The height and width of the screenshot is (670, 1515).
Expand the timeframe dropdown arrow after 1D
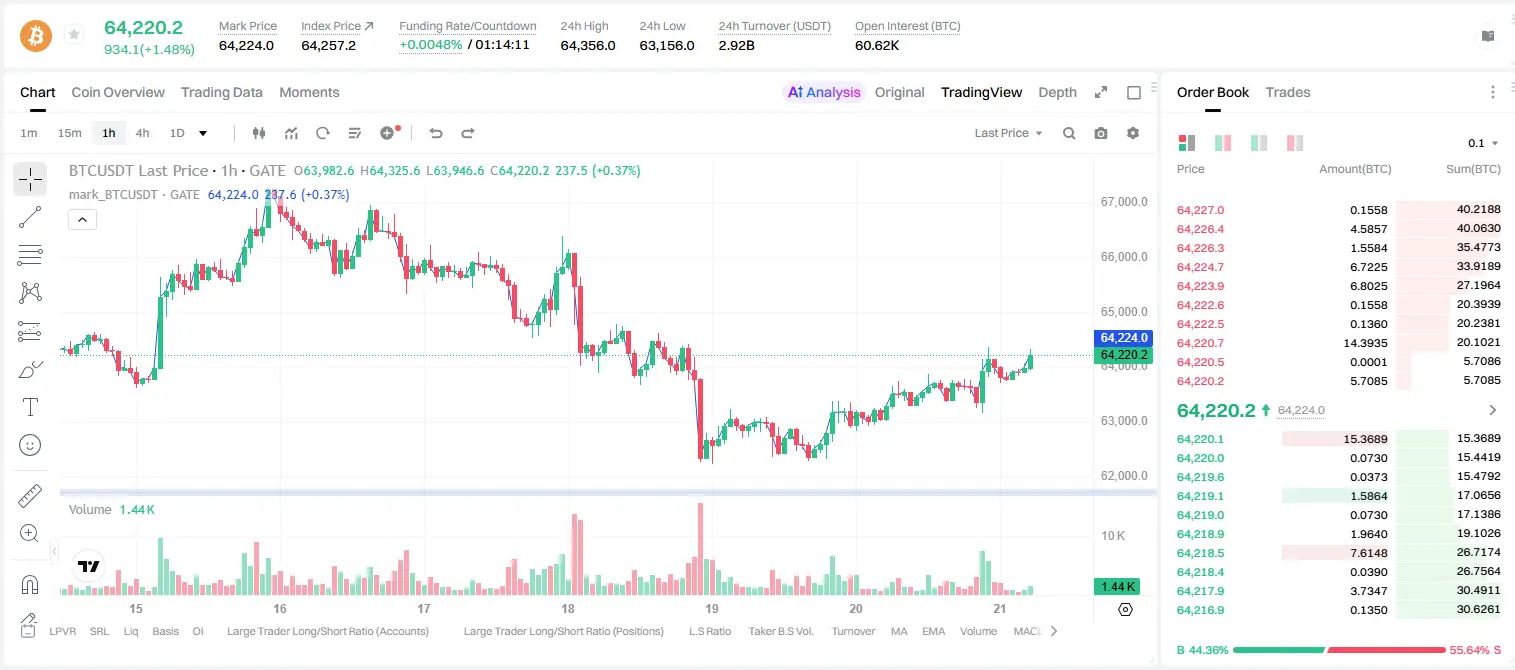tap(203, 133)
